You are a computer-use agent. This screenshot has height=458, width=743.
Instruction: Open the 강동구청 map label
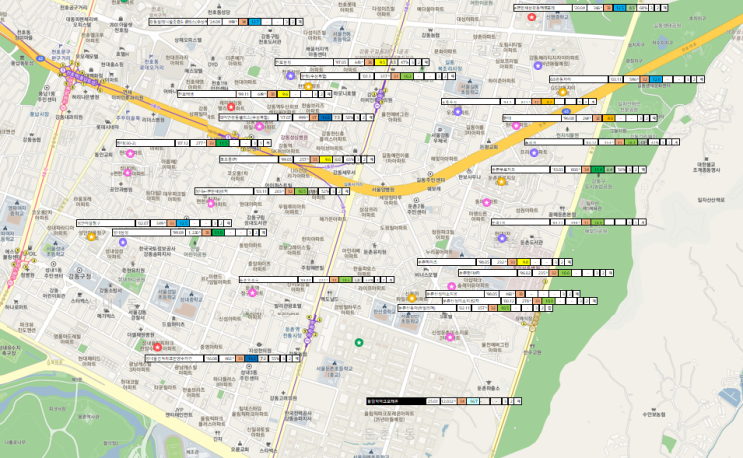point(79,276)
